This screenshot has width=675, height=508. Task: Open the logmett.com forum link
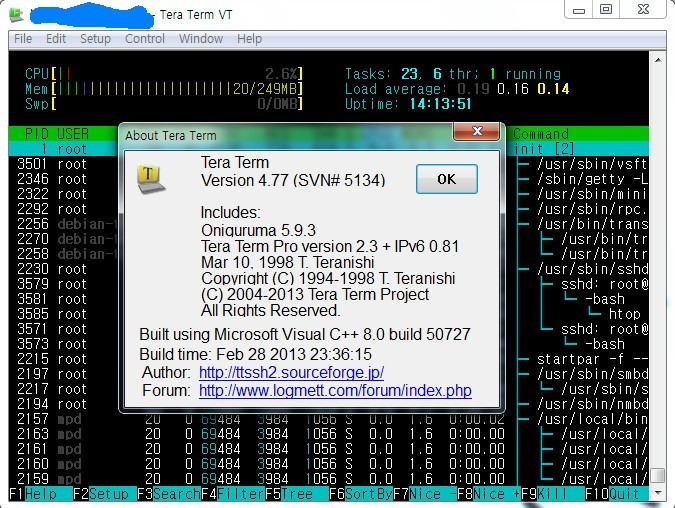tap(335, 390)
